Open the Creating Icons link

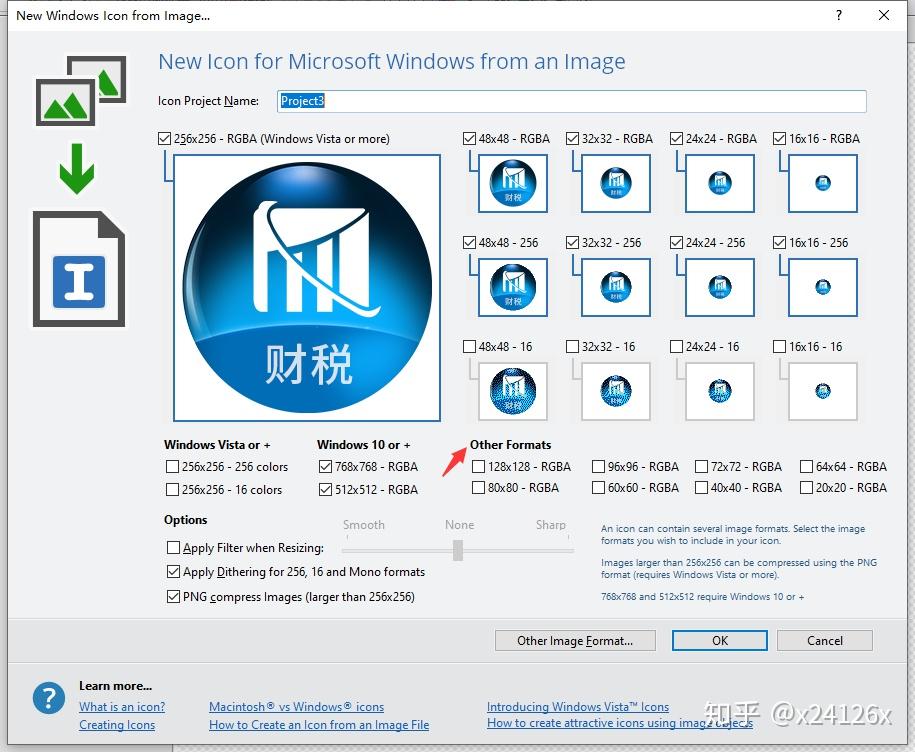pyautogui.click(x=117, y=725)
